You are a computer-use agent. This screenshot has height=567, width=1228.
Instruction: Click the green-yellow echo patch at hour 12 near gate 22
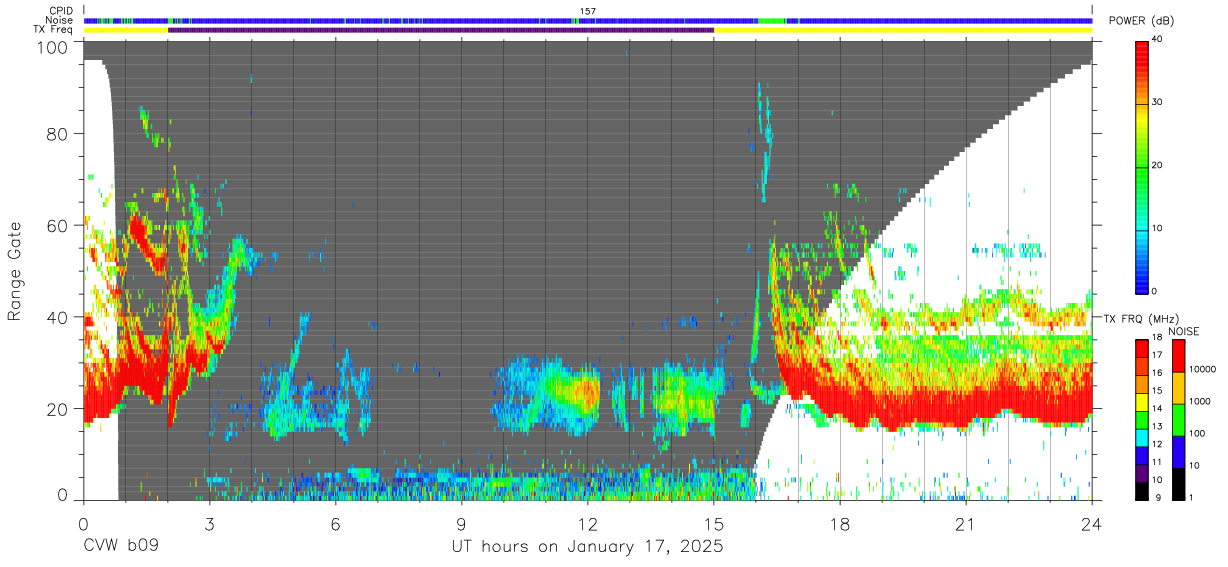point(578,390)
